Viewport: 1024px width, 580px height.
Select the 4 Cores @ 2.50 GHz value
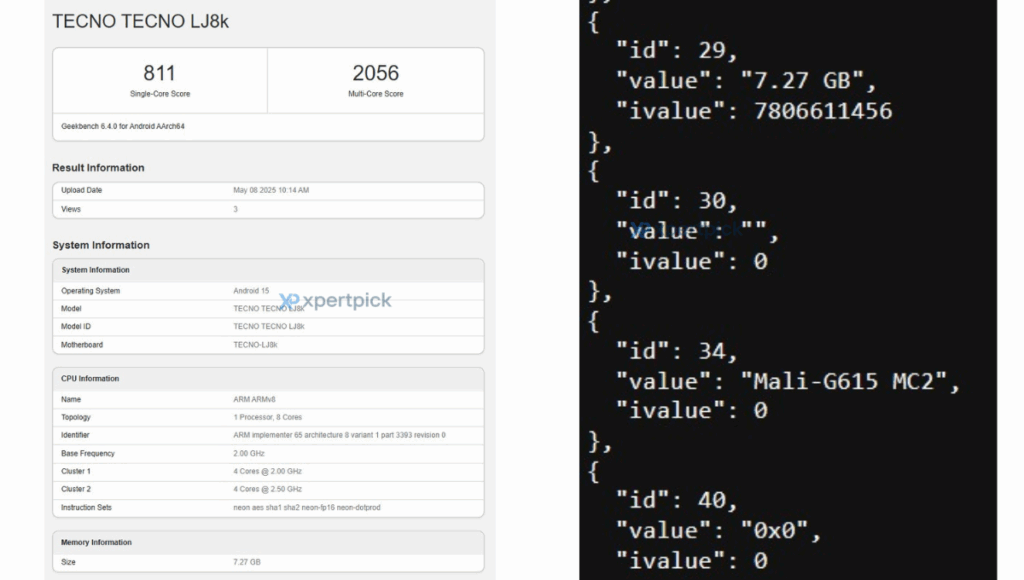(x=267, y=489)
